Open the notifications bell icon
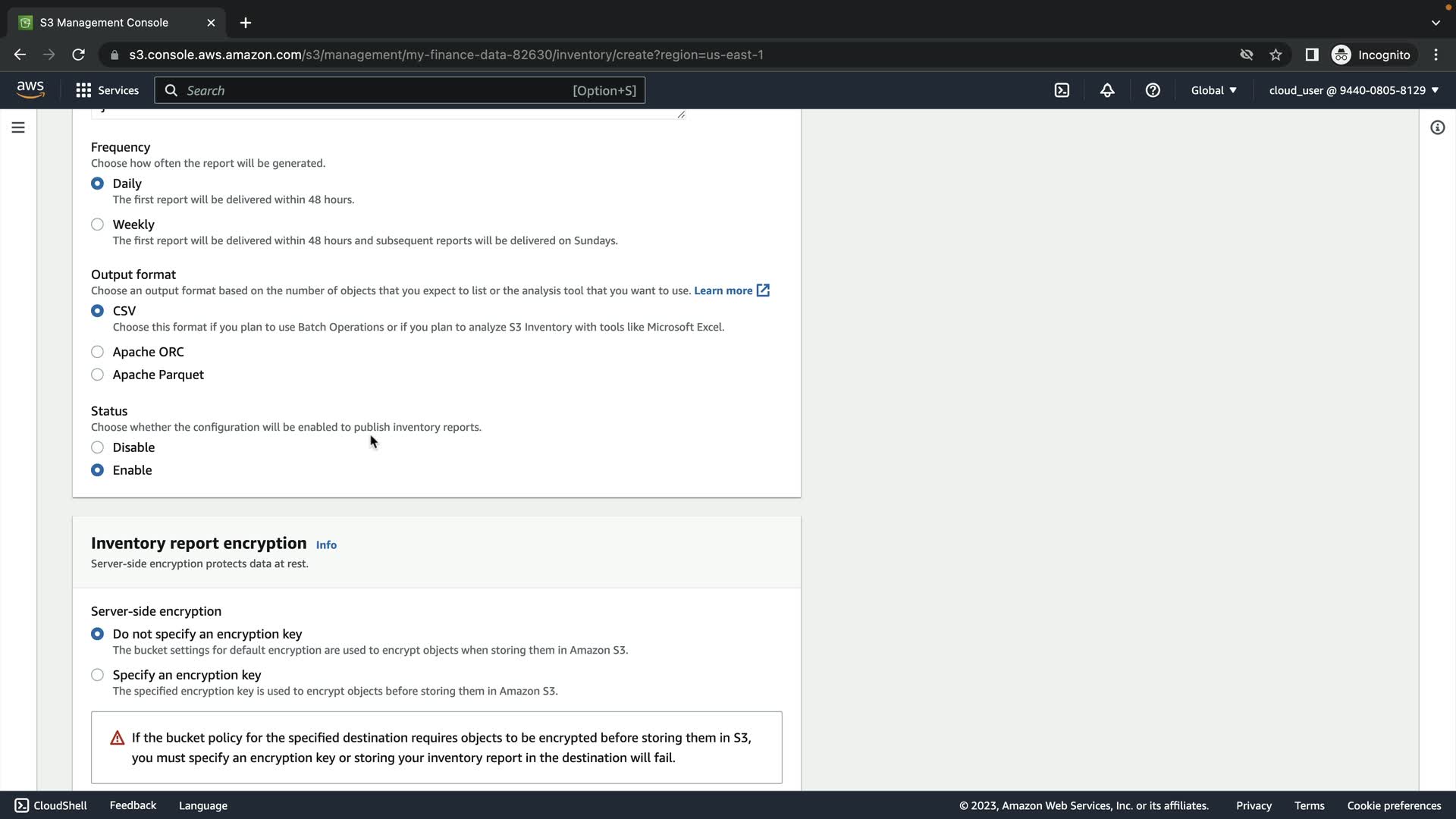 click(1107, 90)
